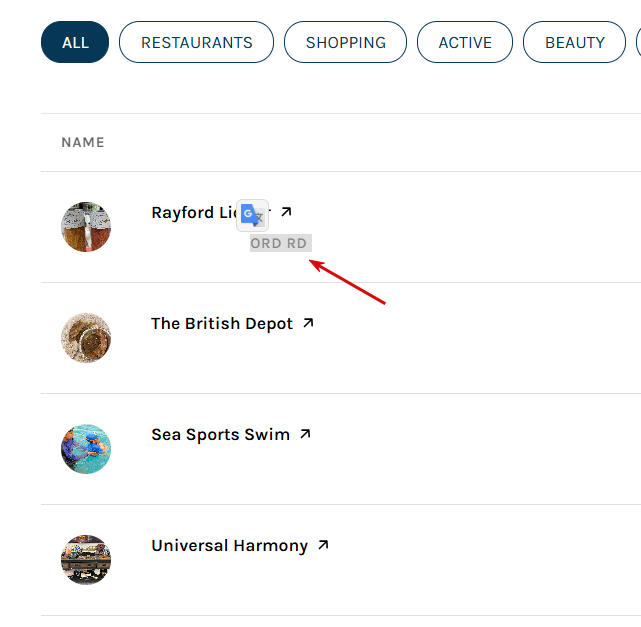Go to Universal Harmony business page
The image size is (641, 627).
point(230,546)
